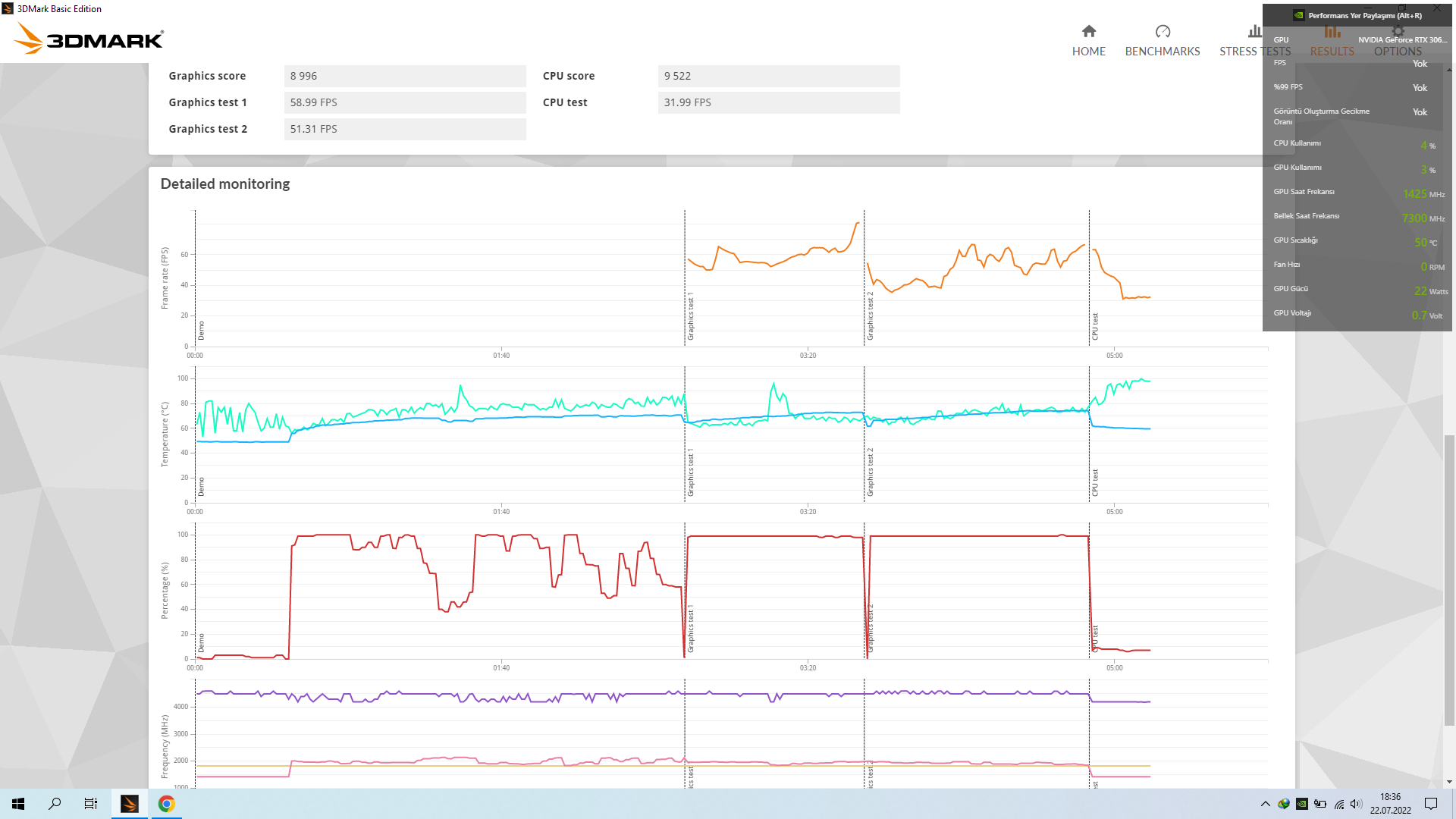Open the volume control
1456x819 pixels.
point(1356,804)
